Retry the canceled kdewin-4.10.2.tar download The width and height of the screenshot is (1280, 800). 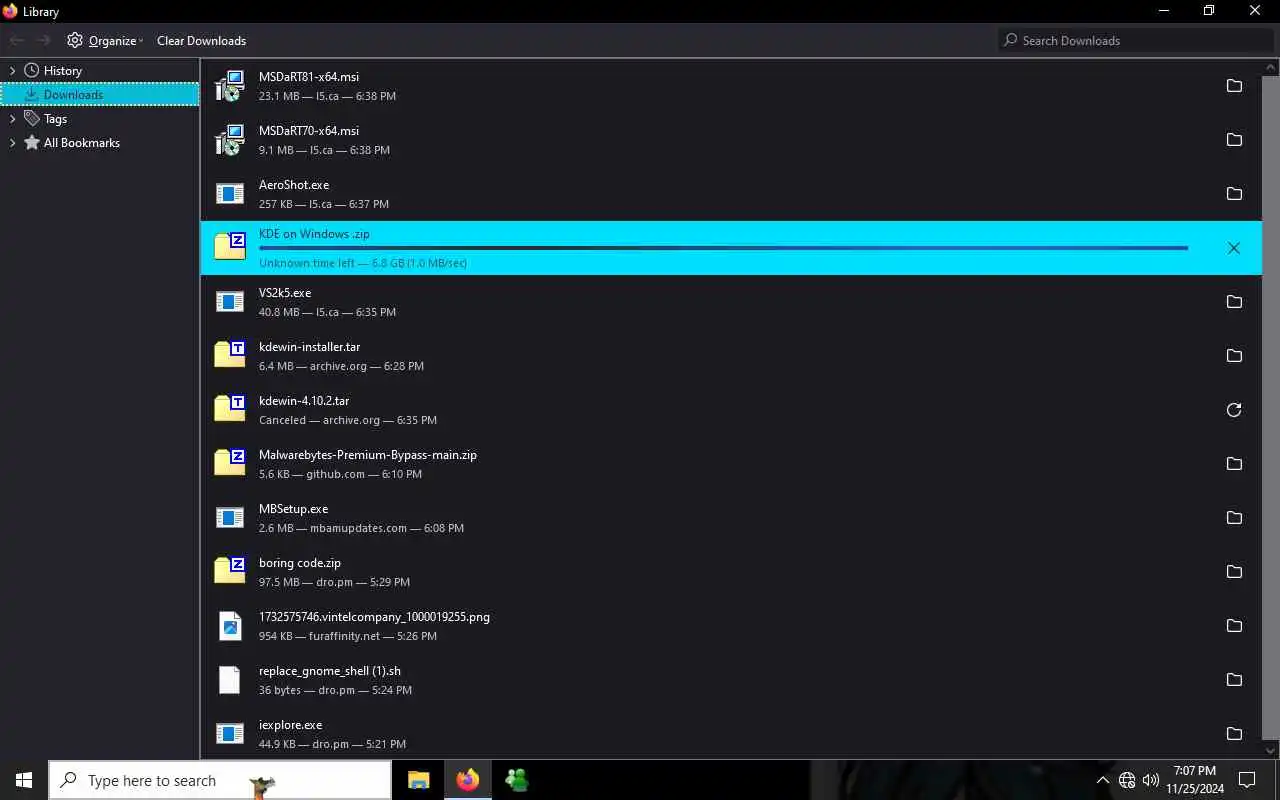tap(1234, 410)
